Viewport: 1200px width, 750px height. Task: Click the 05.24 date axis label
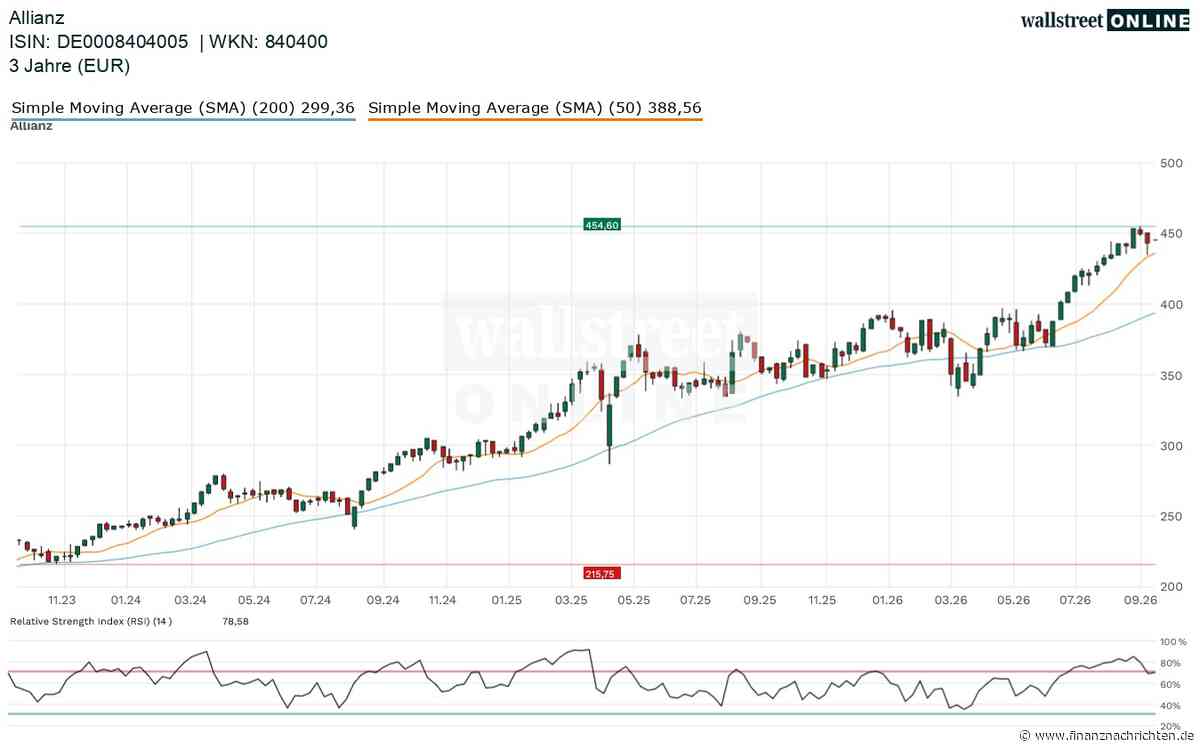point(254,600)
